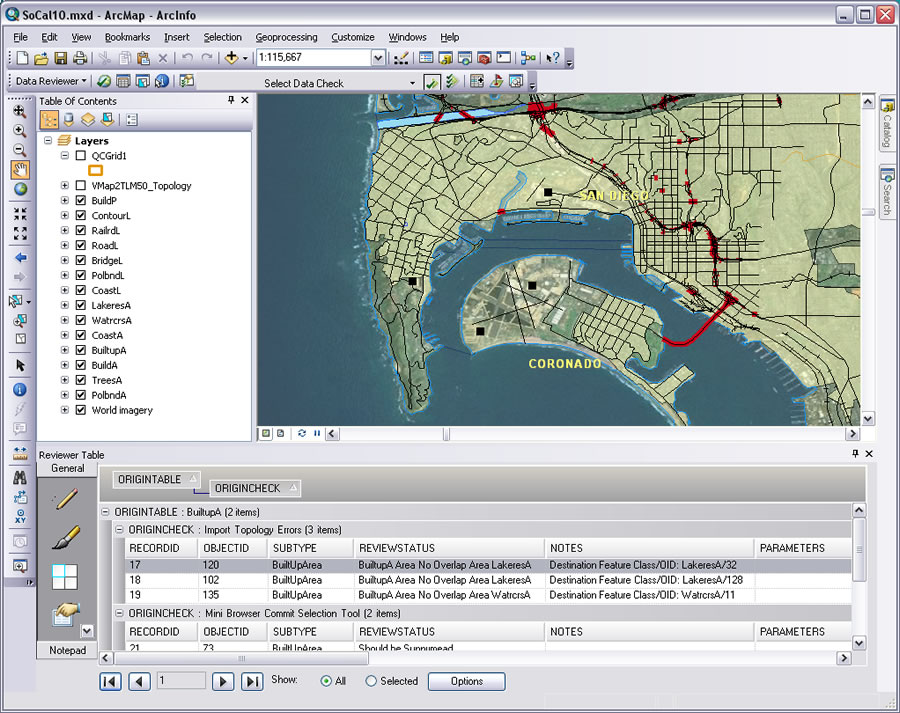Viewport: 900px width, 713px height.
Task: Click the Find binoculars icon
Action: point(20,478)
